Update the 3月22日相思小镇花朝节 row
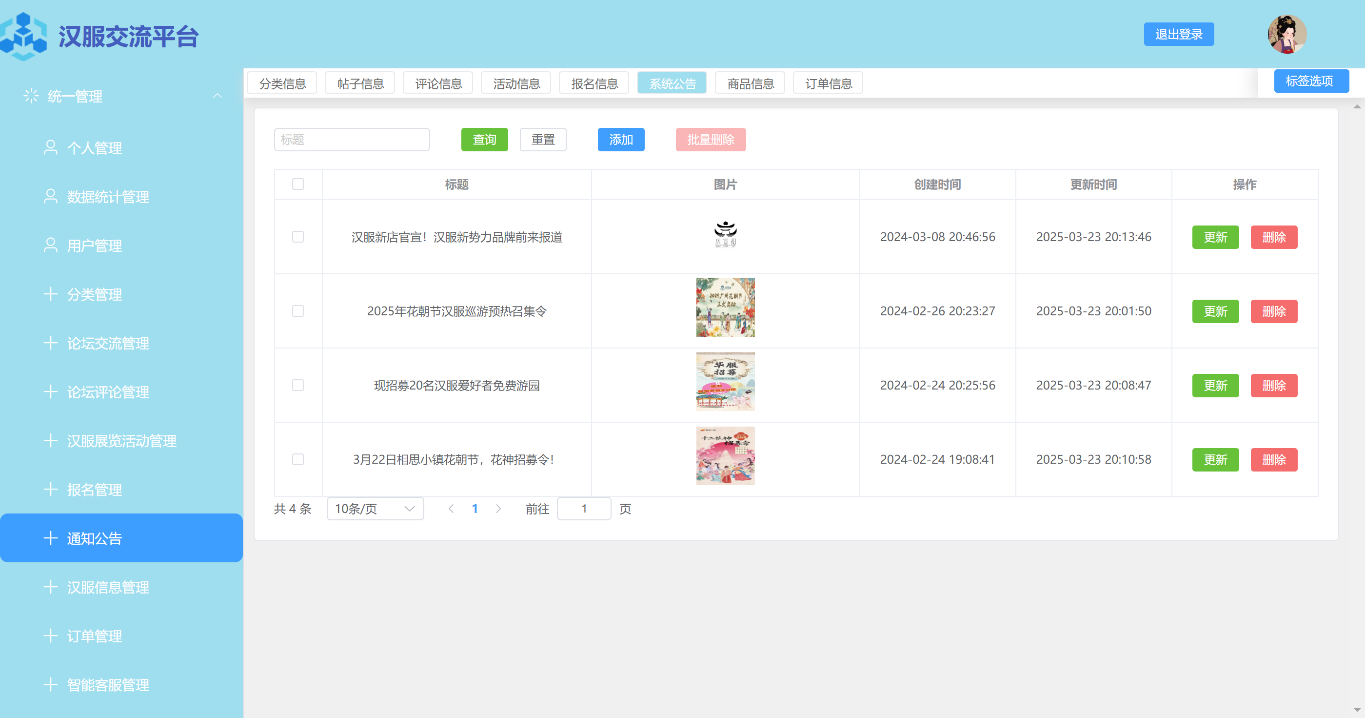Image resolution: width=1365 pixels, height=718 pixels. 1215,459
